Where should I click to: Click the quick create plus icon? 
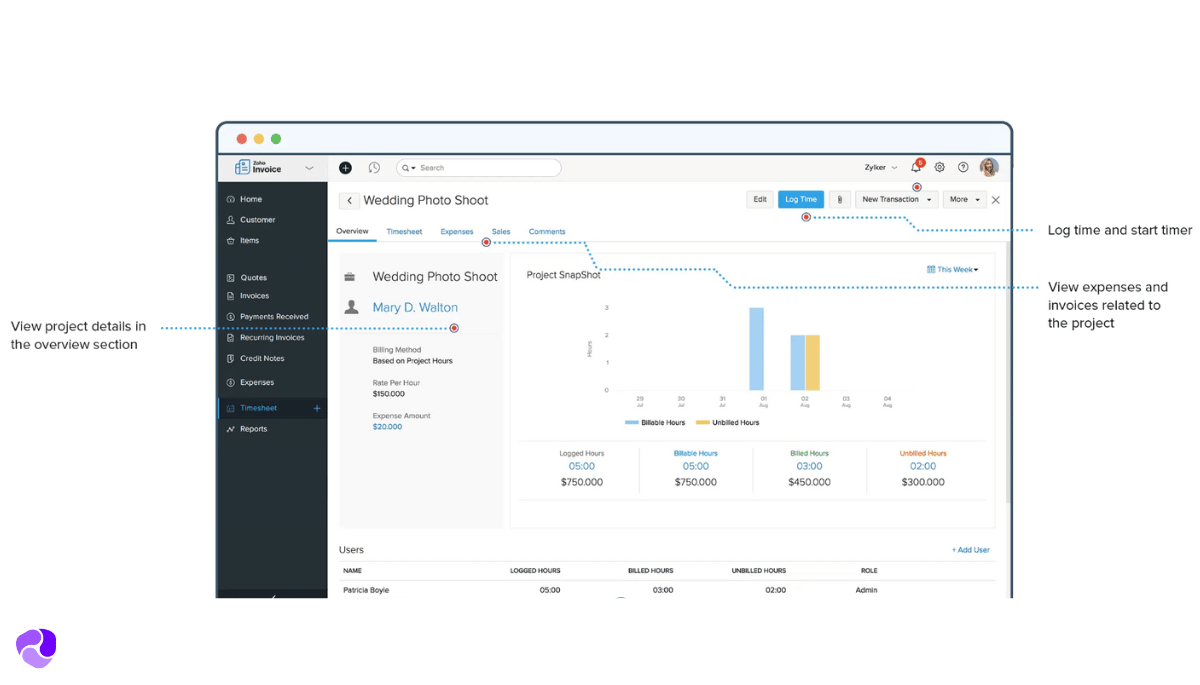click(345, 168)
